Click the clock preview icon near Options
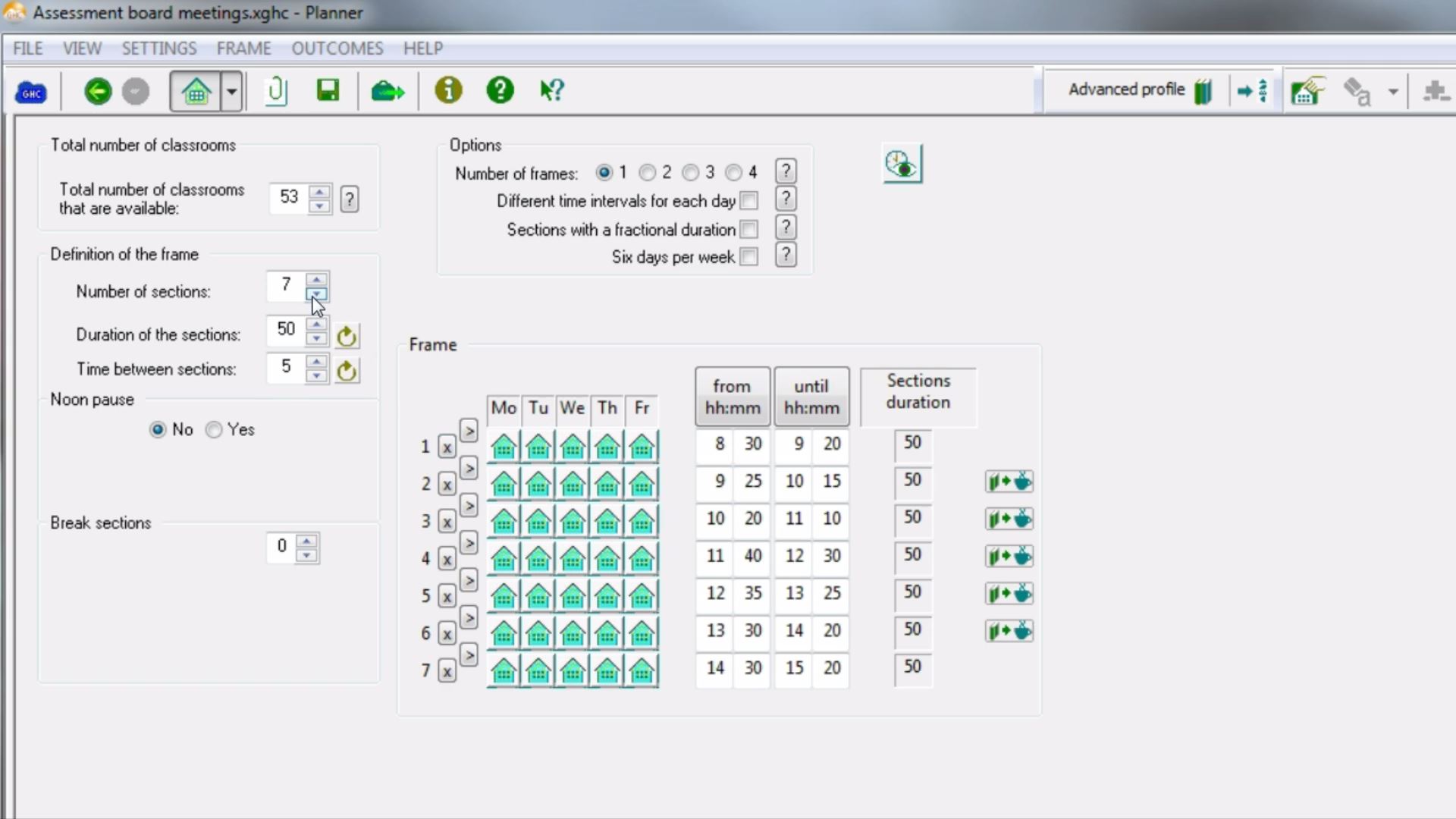Image resolution: width=1456 pixels, height=819 pixels. click(902, 164)
